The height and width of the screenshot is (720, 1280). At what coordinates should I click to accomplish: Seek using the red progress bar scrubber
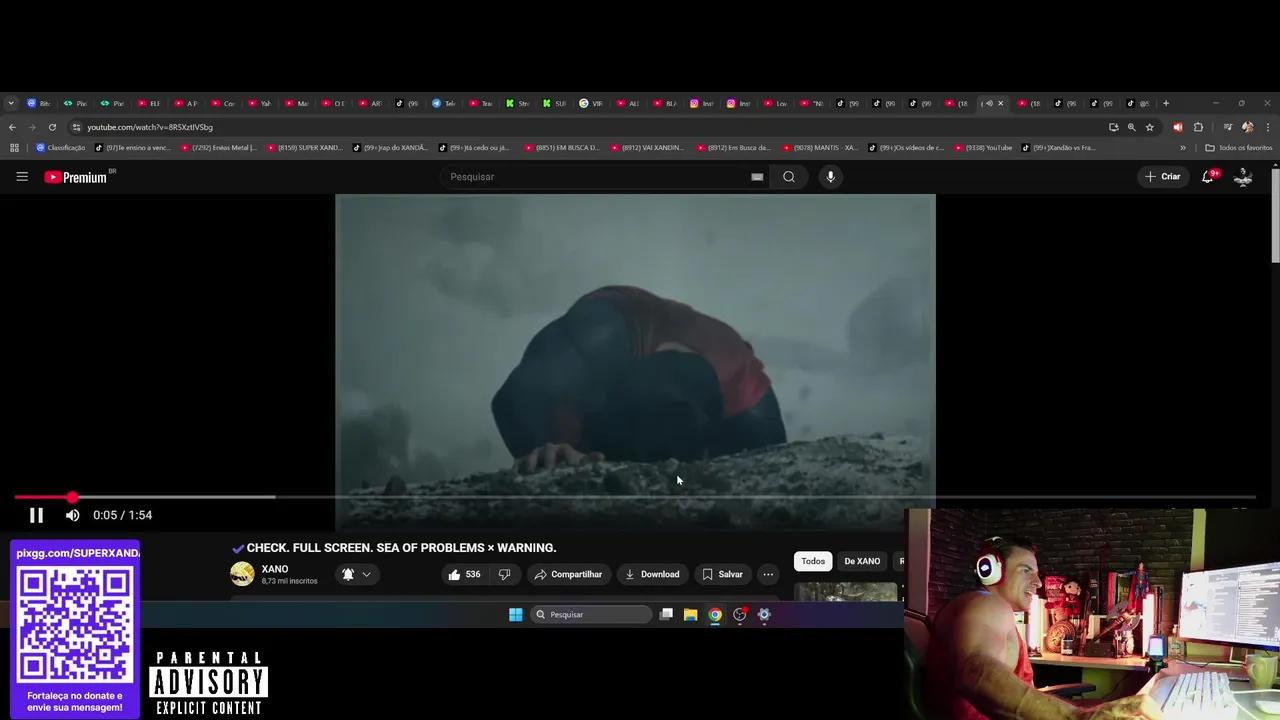72,497
